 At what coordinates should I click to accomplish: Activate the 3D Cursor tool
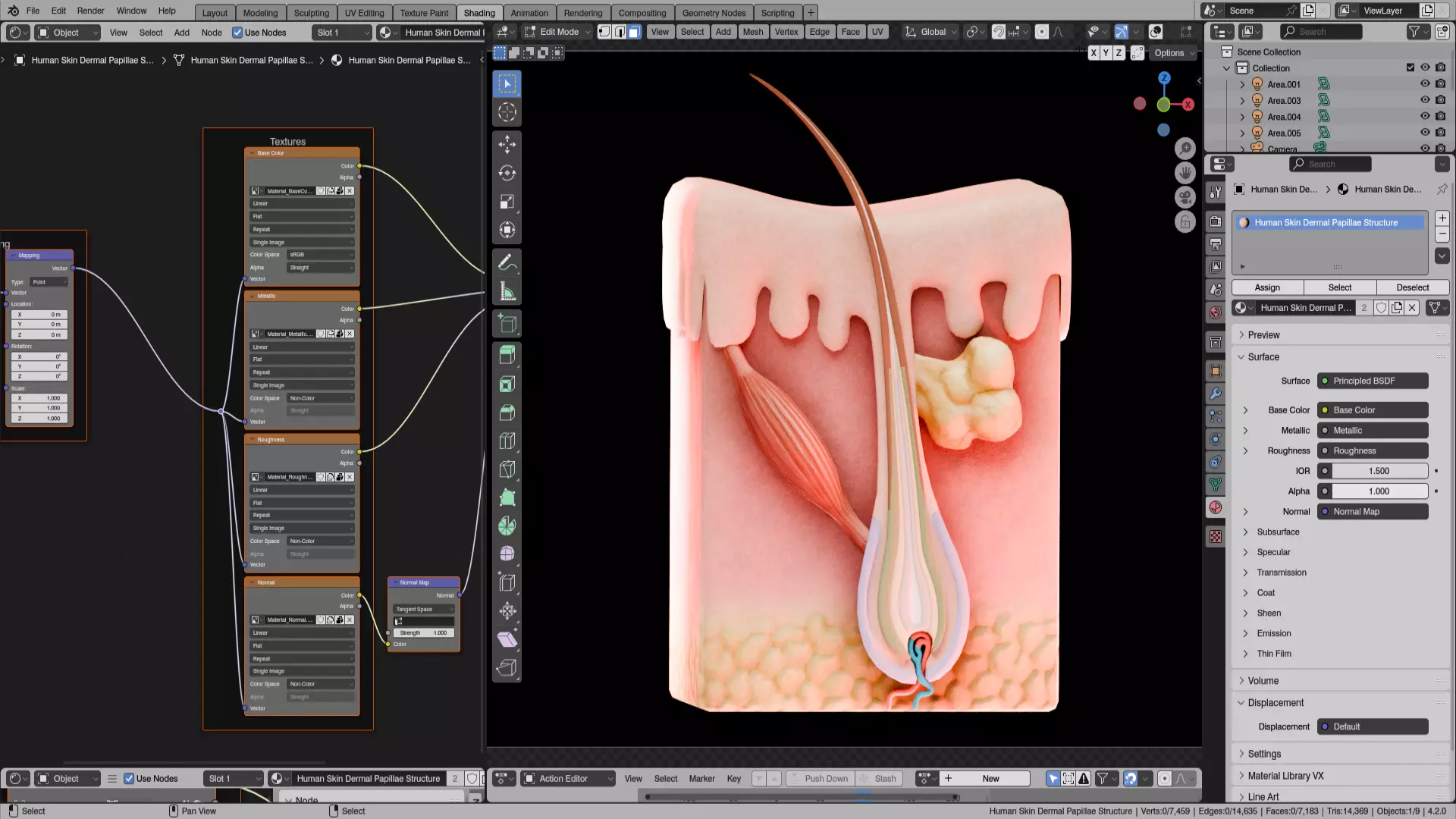click(507, 113)
